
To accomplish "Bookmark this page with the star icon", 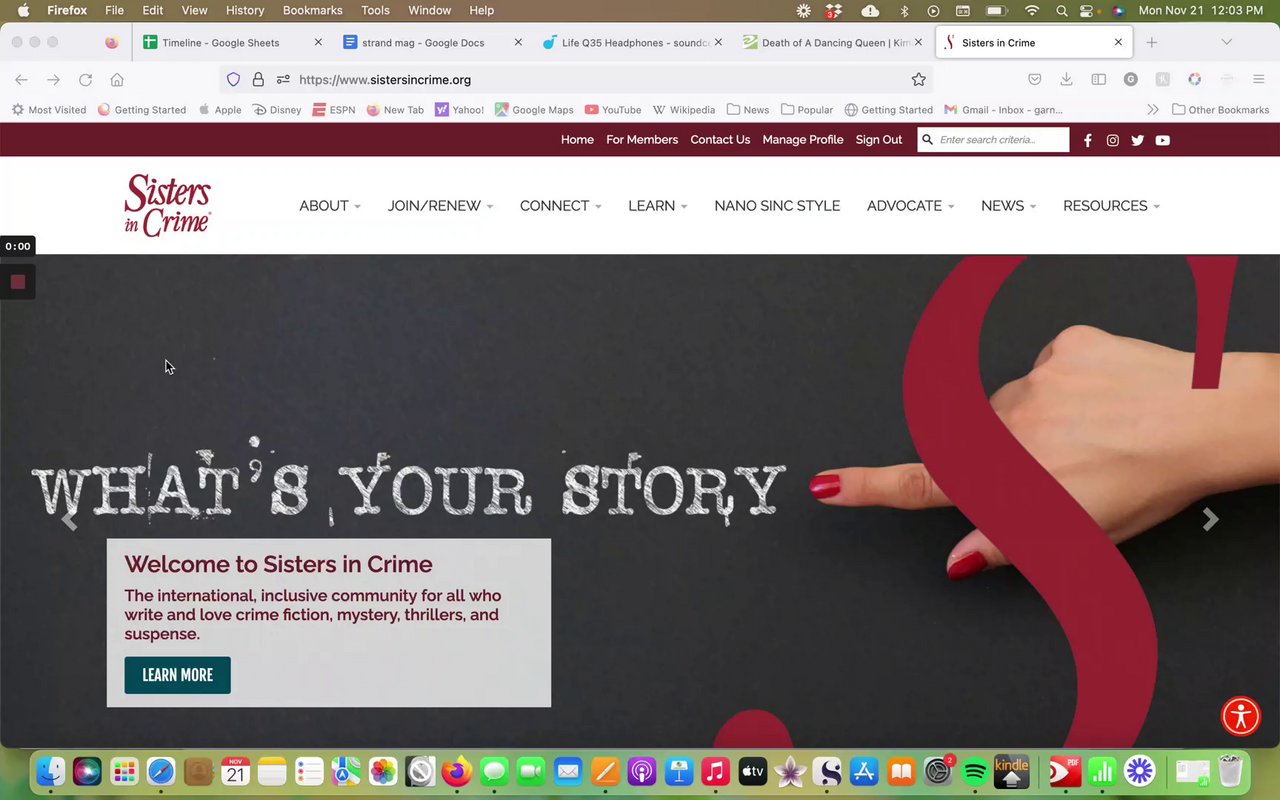I will pyautogui.click(x=918, y=80).
